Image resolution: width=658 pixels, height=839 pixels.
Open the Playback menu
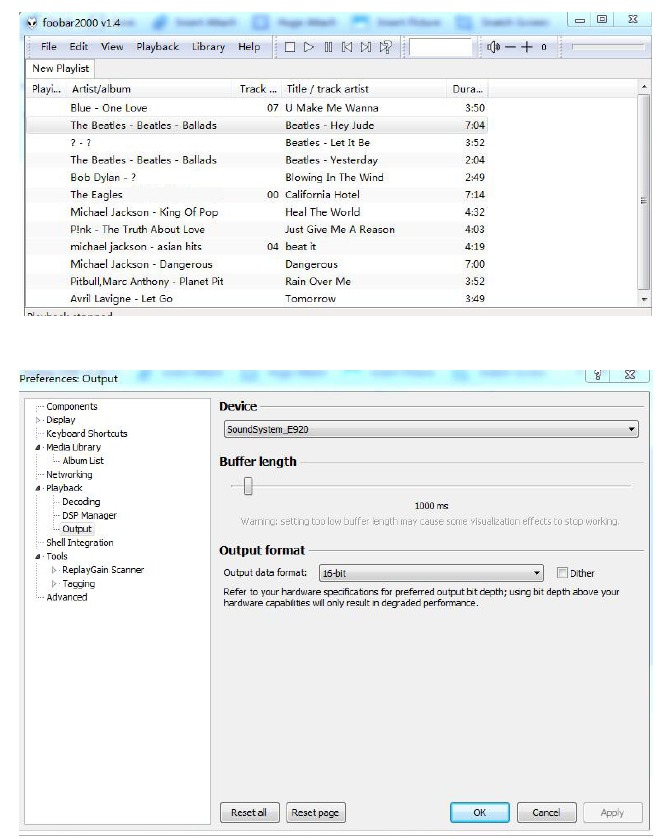157,47
